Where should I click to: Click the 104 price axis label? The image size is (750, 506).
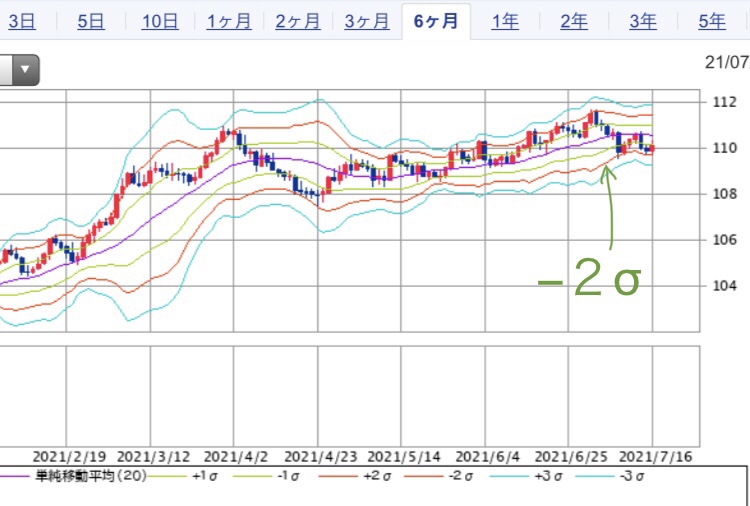(724, 286)
